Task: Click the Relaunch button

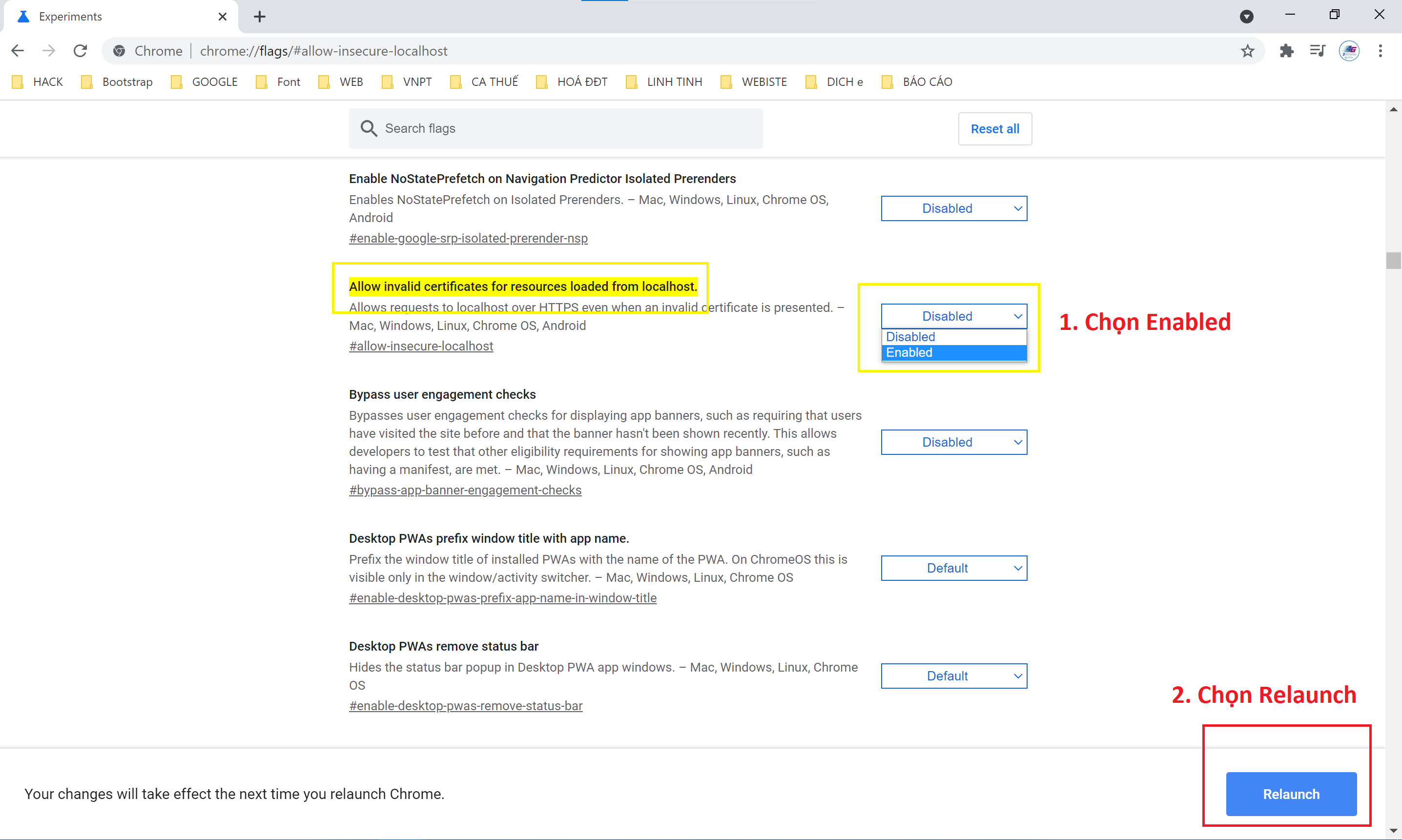Action: pos(1291,794)
